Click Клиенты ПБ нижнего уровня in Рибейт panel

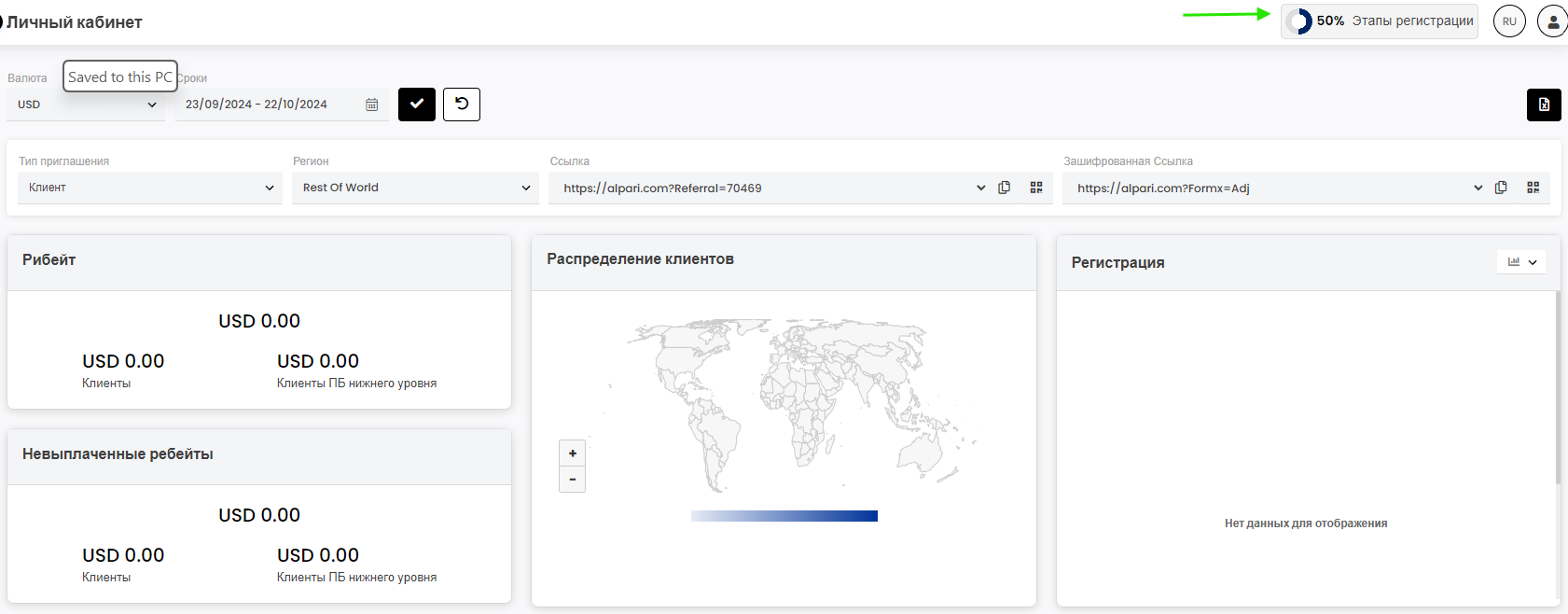[356, 384]
